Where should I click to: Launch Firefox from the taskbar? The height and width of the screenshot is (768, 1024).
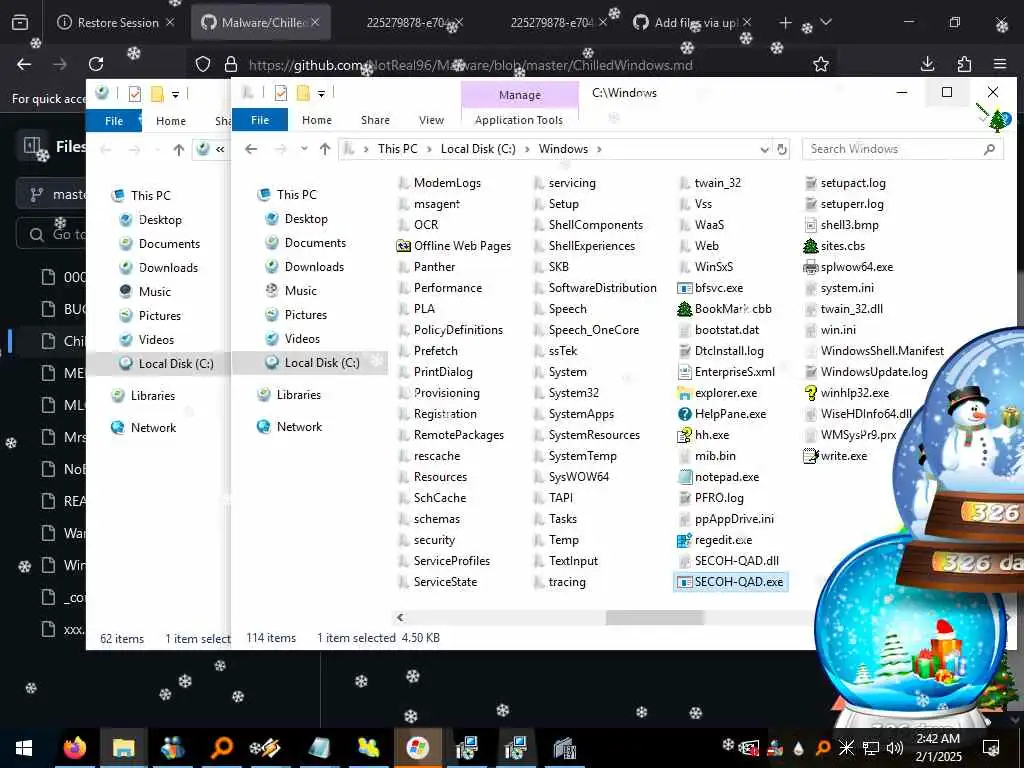pos(74,748)
